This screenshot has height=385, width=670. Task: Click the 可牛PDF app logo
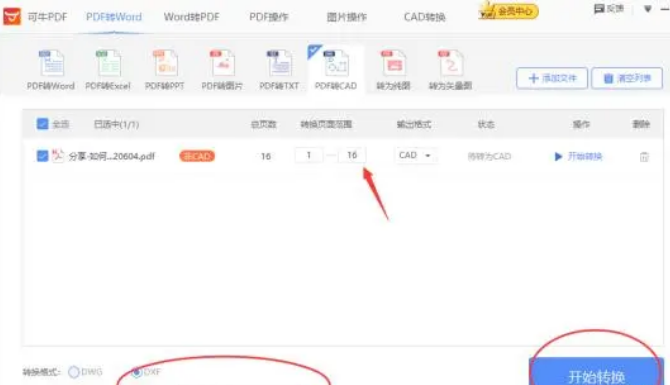pyautogui.click(x=12, y=17)
